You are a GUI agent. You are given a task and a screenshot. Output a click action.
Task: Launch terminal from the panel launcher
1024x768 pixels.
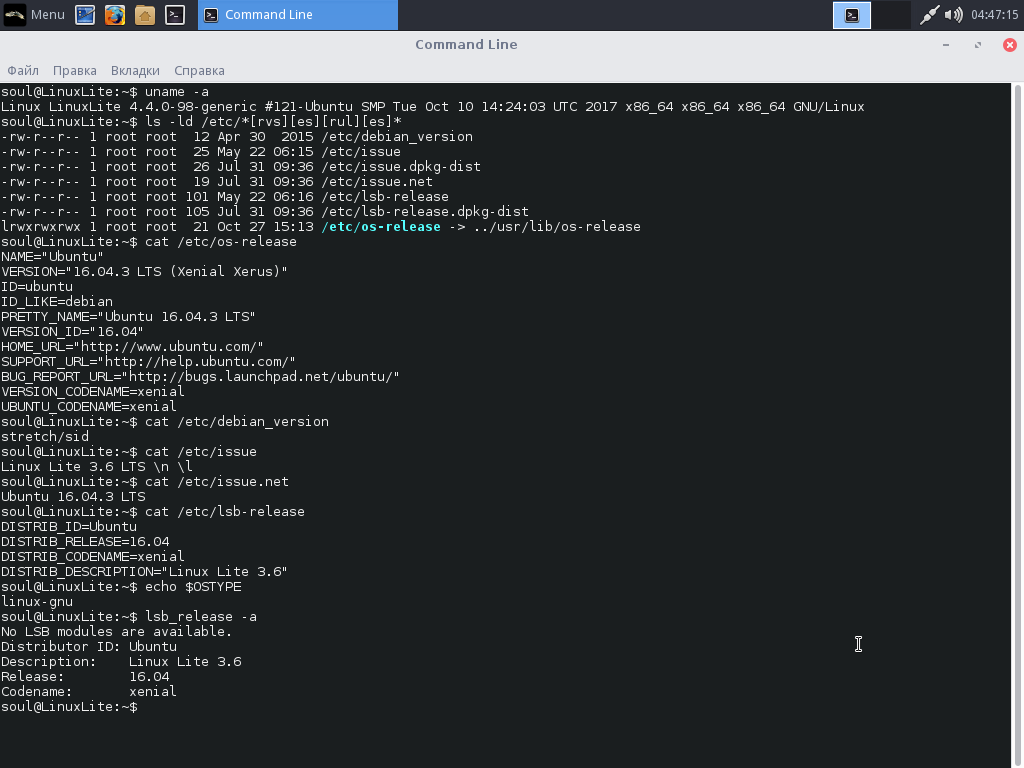pyautogui.click(x=175, y=14)
